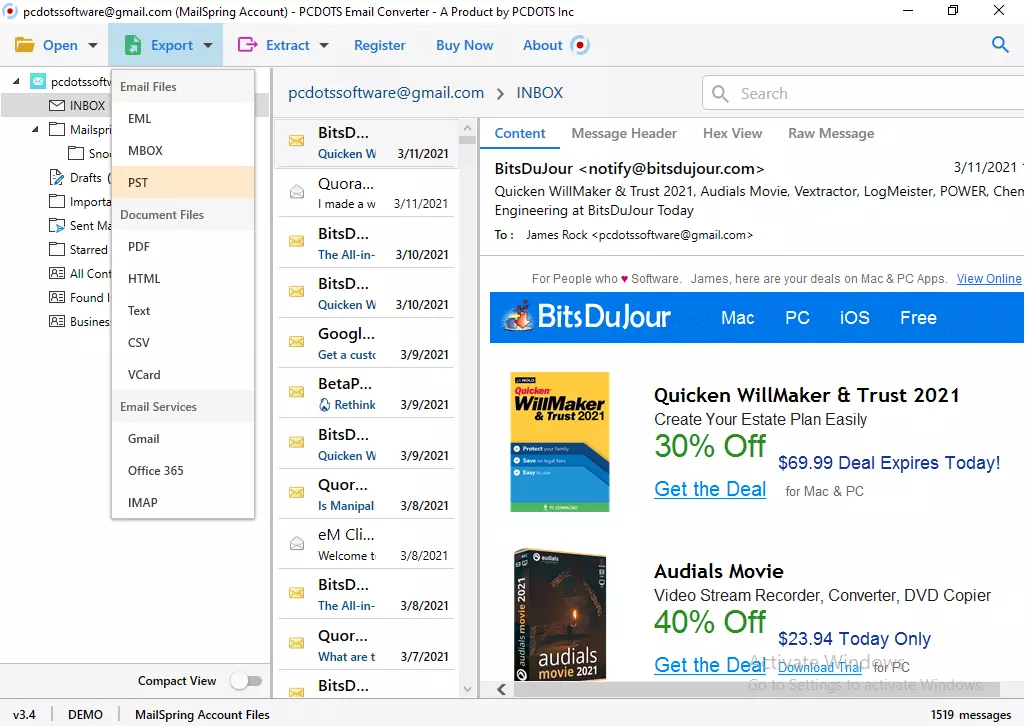Click opened-envelope icon of Quora 3/11/2021 message
Image resolution: width=1028 pixels, height=726 pixels.
click(x=296, y=191)
